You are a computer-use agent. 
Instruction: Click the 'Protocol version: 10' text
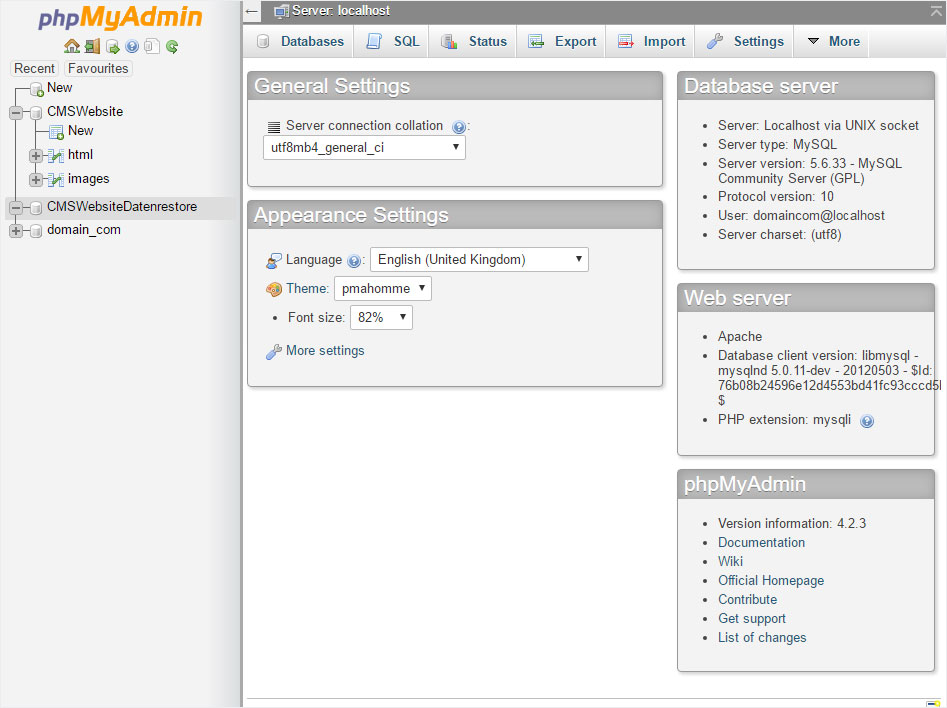click(x=775, y=197)
